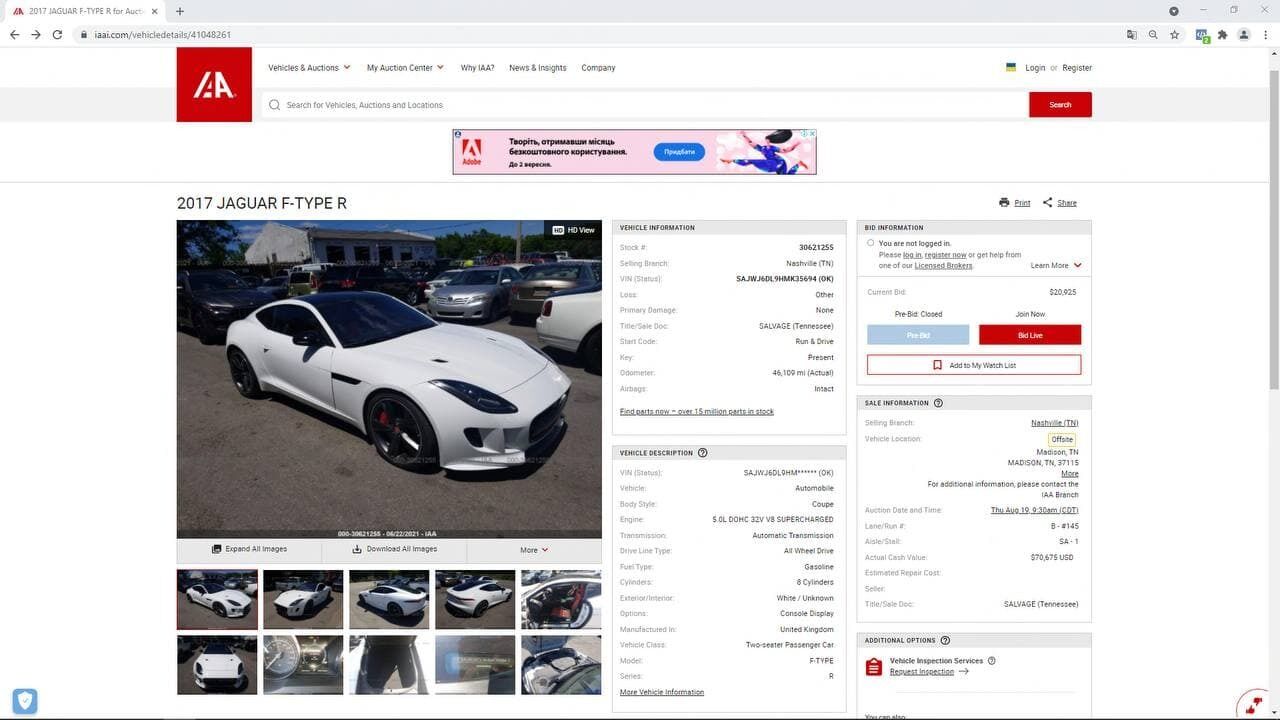
Task: Click the Vehicle Description help icon
Action: tap(703, 453)
